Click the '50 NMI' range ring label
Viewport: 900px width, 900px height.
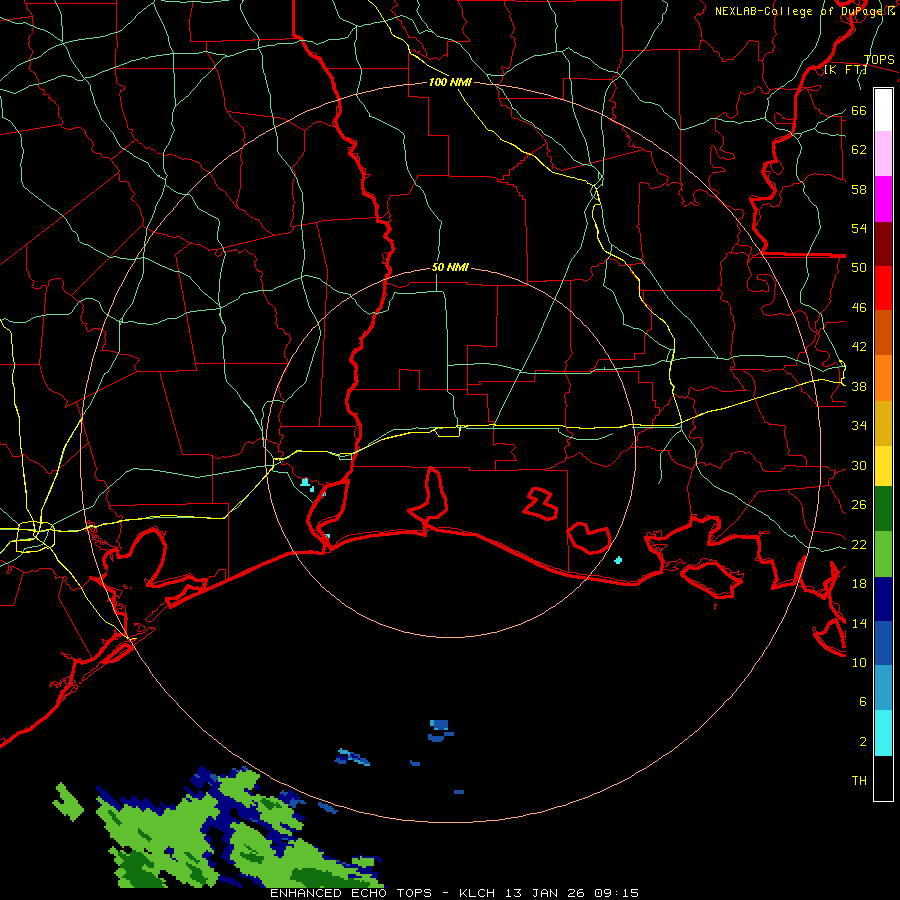[450, 267]
